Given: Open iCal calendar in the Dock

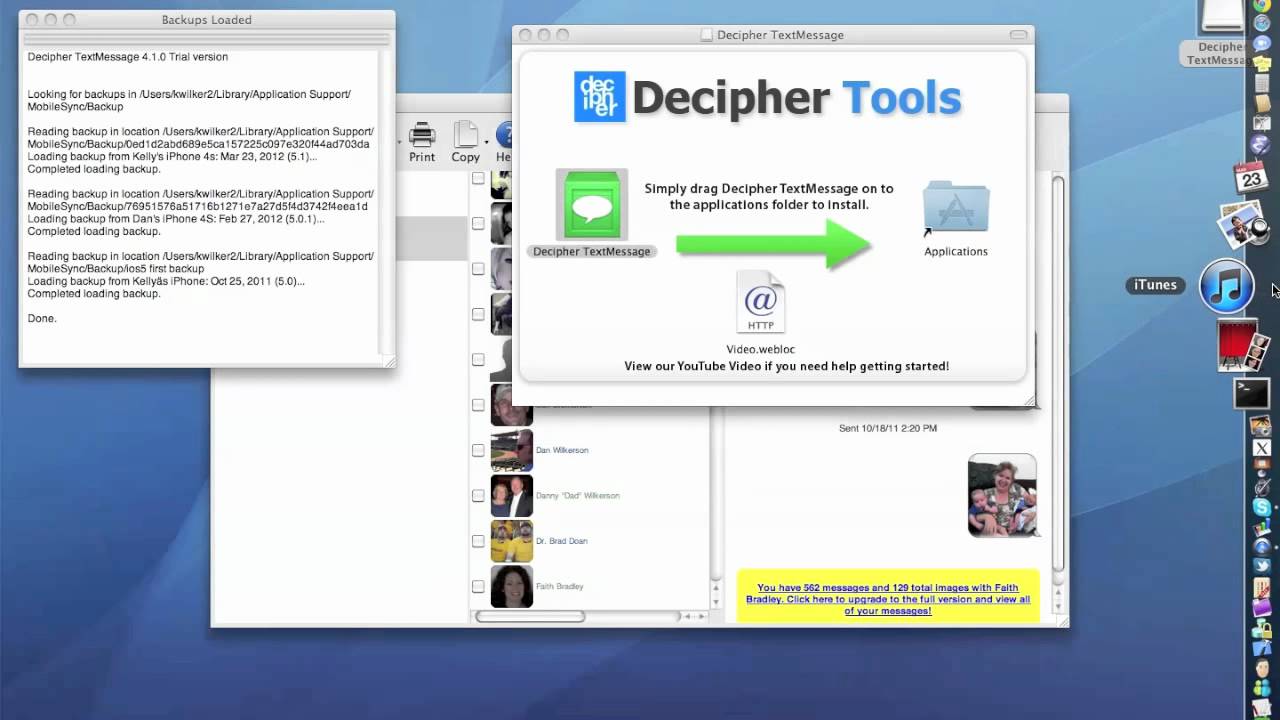Looking at the screenshot, I should pos(1251,177).
